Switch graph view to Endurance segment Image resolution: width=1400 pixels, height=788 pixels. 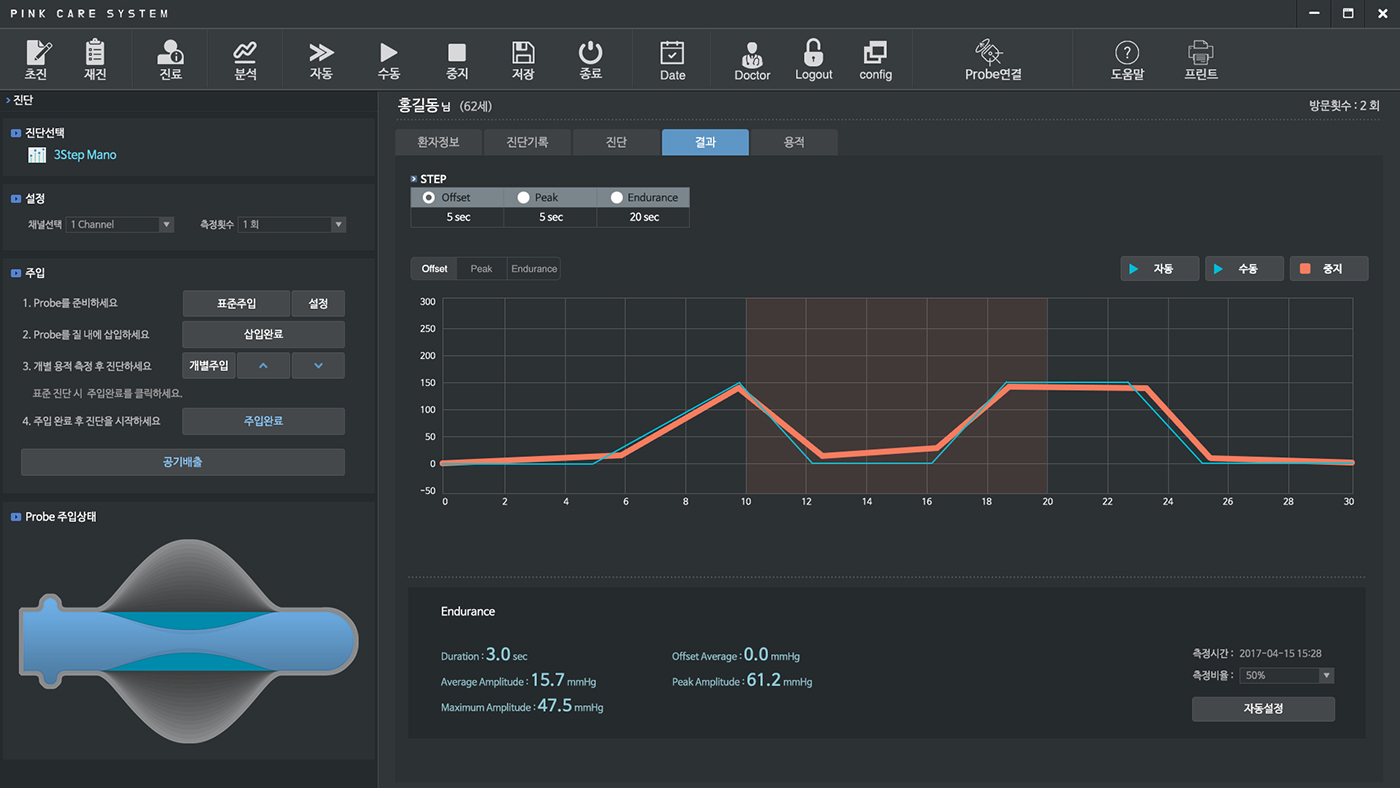click(534, 269)
